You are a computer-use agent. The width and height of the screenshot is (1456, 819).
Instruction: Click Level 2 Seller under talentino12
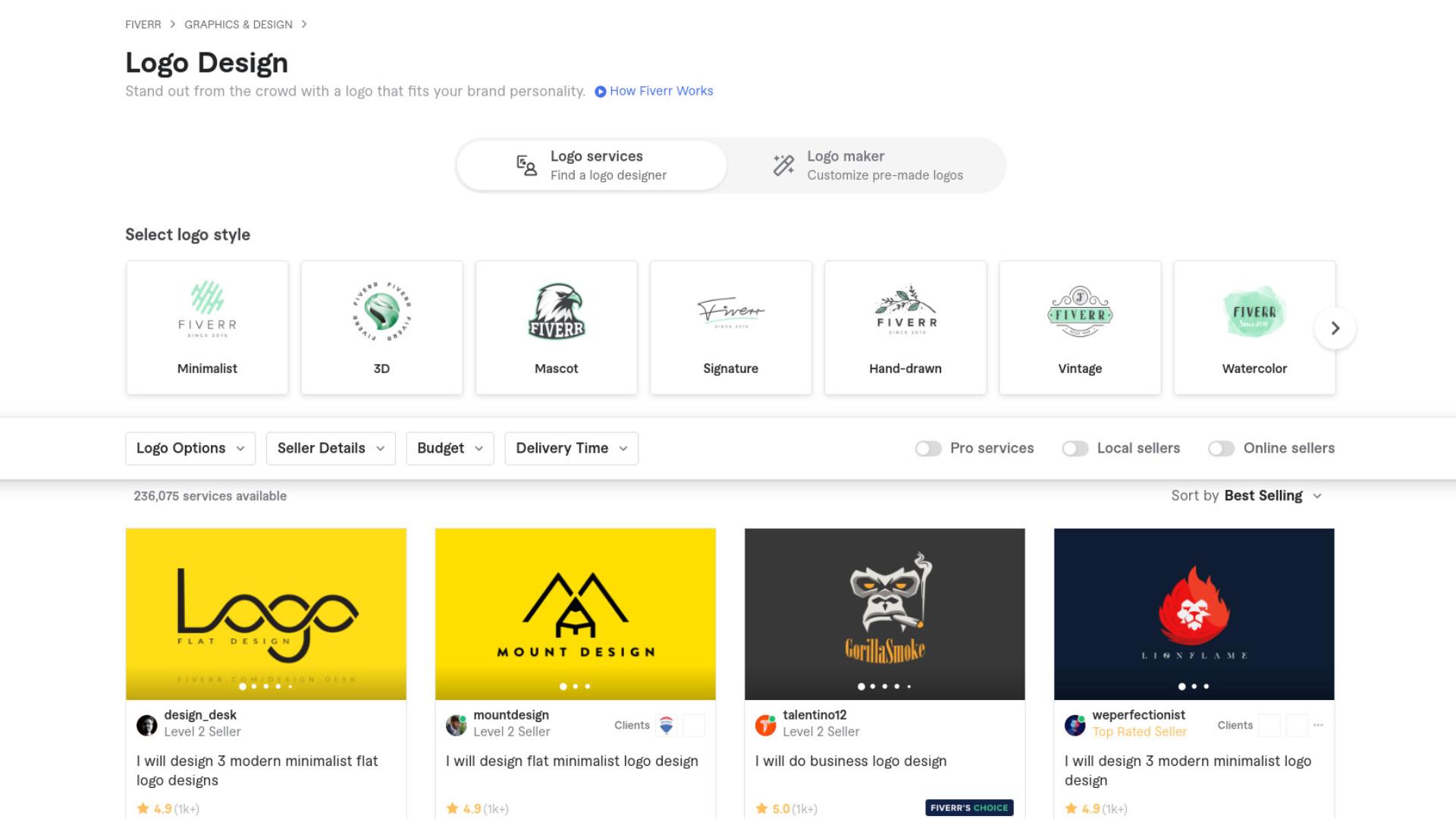(x=821, y=732)
